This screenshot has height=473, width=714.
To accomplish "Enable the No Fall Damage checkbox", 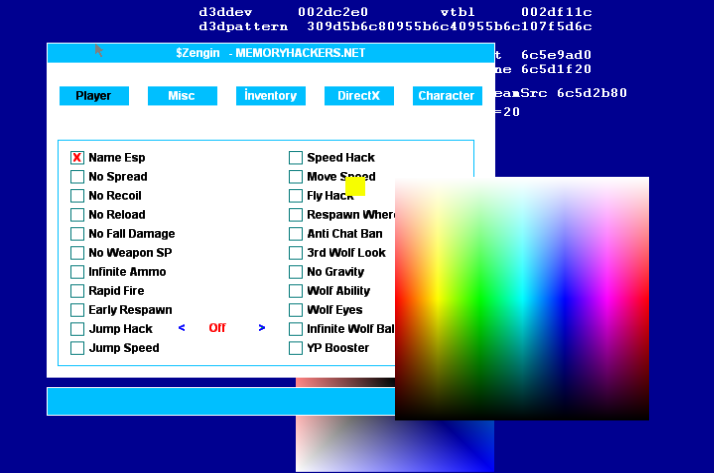I will (77, 234).
